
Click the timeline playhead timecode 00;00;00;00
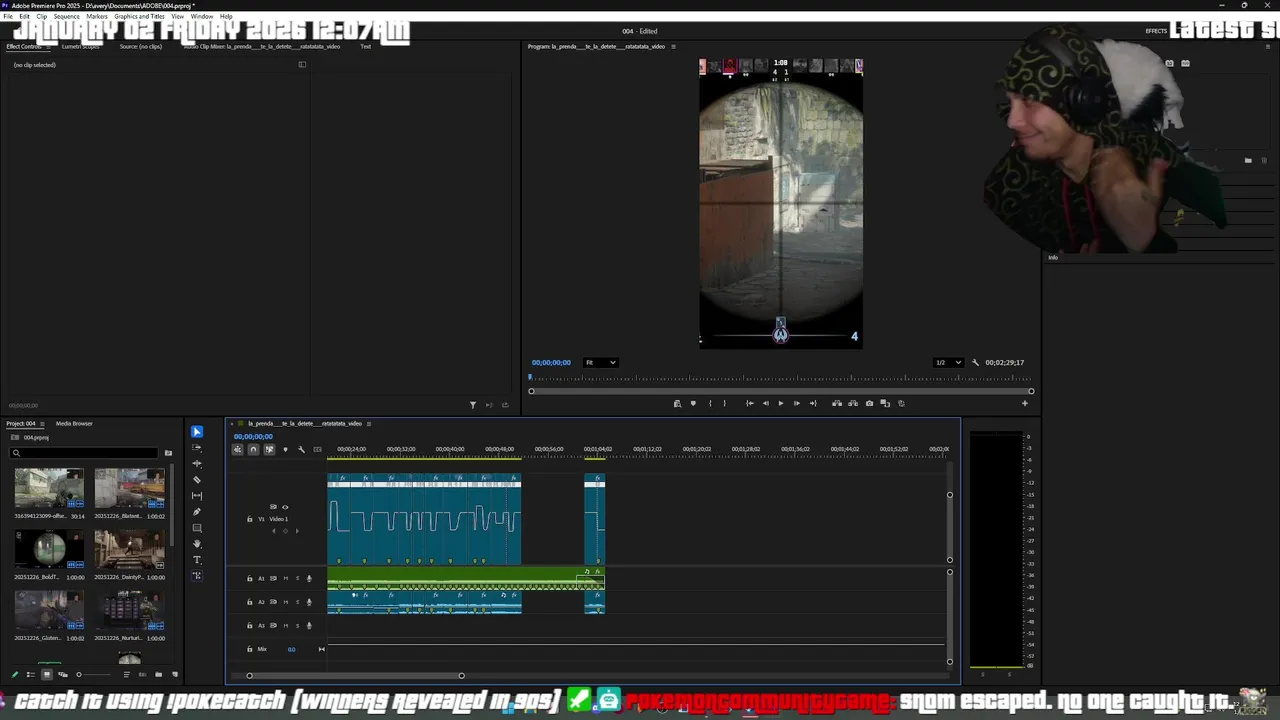[x=253, y=437]
